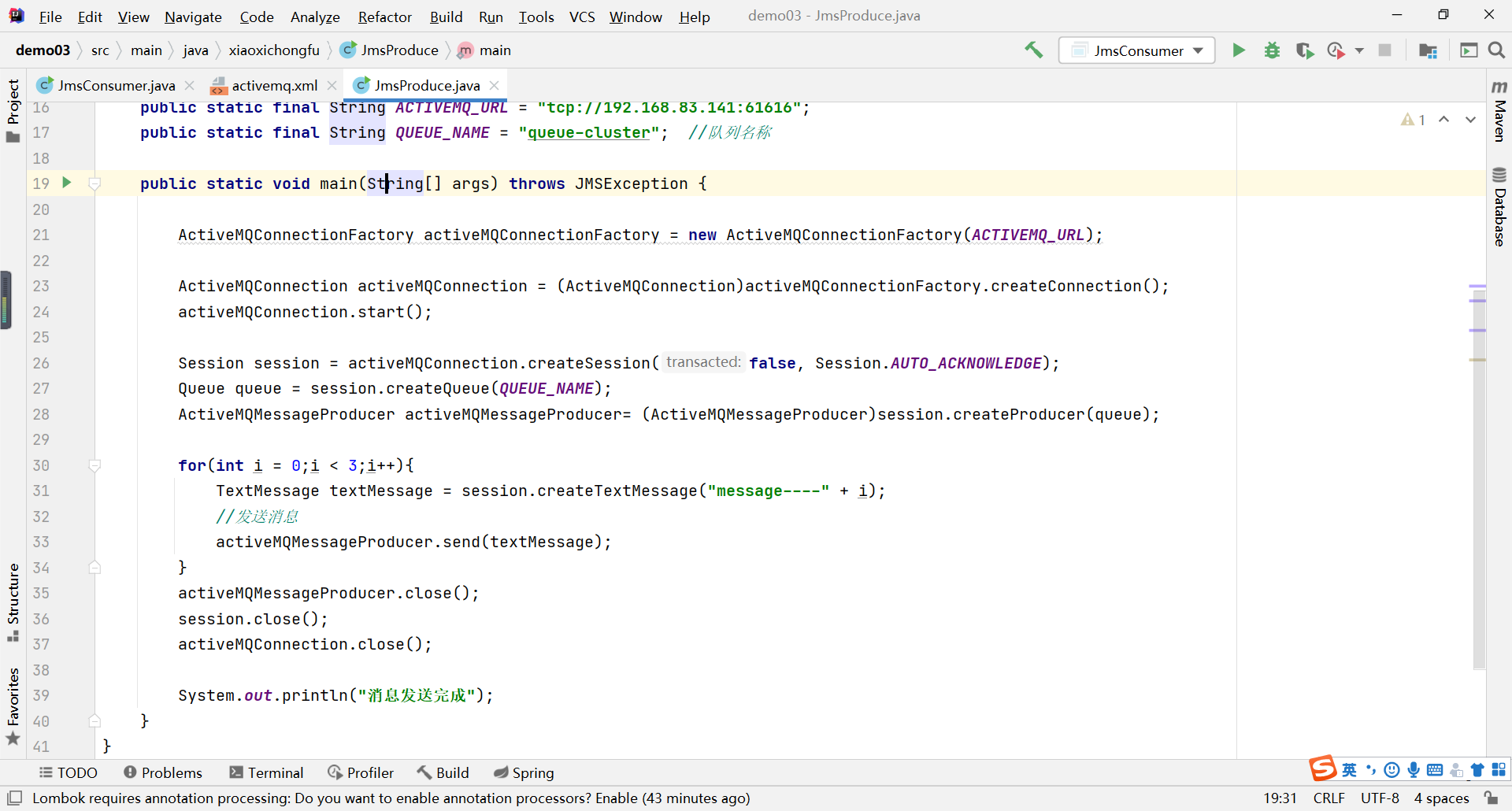Screen dimensions: 1512x811
Task: Click Lombok annotation processing notification
Action: 391,798
